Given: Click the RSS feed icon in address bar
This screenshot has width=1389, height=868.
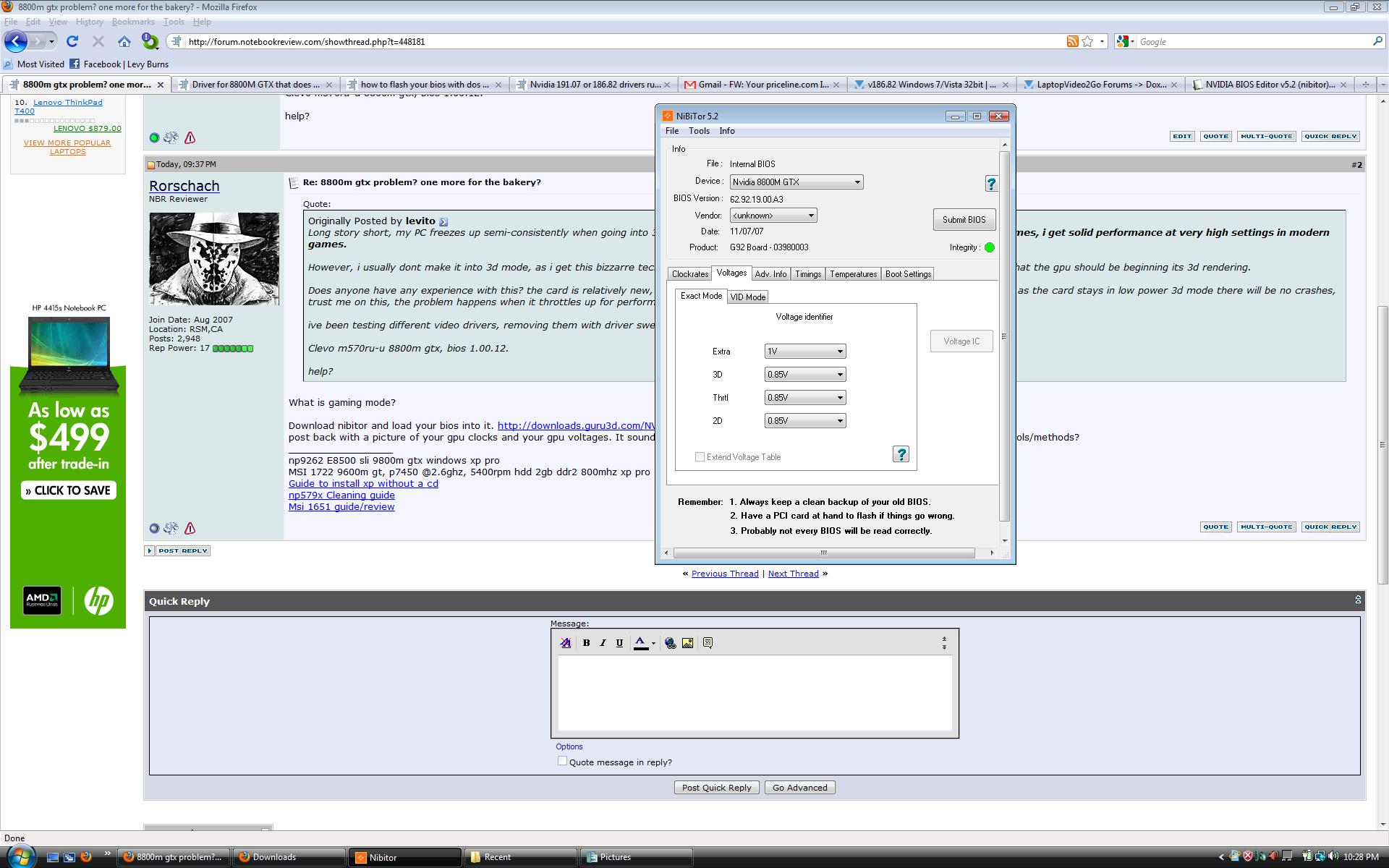Looking at the screenshot, I should point(1072,41).
